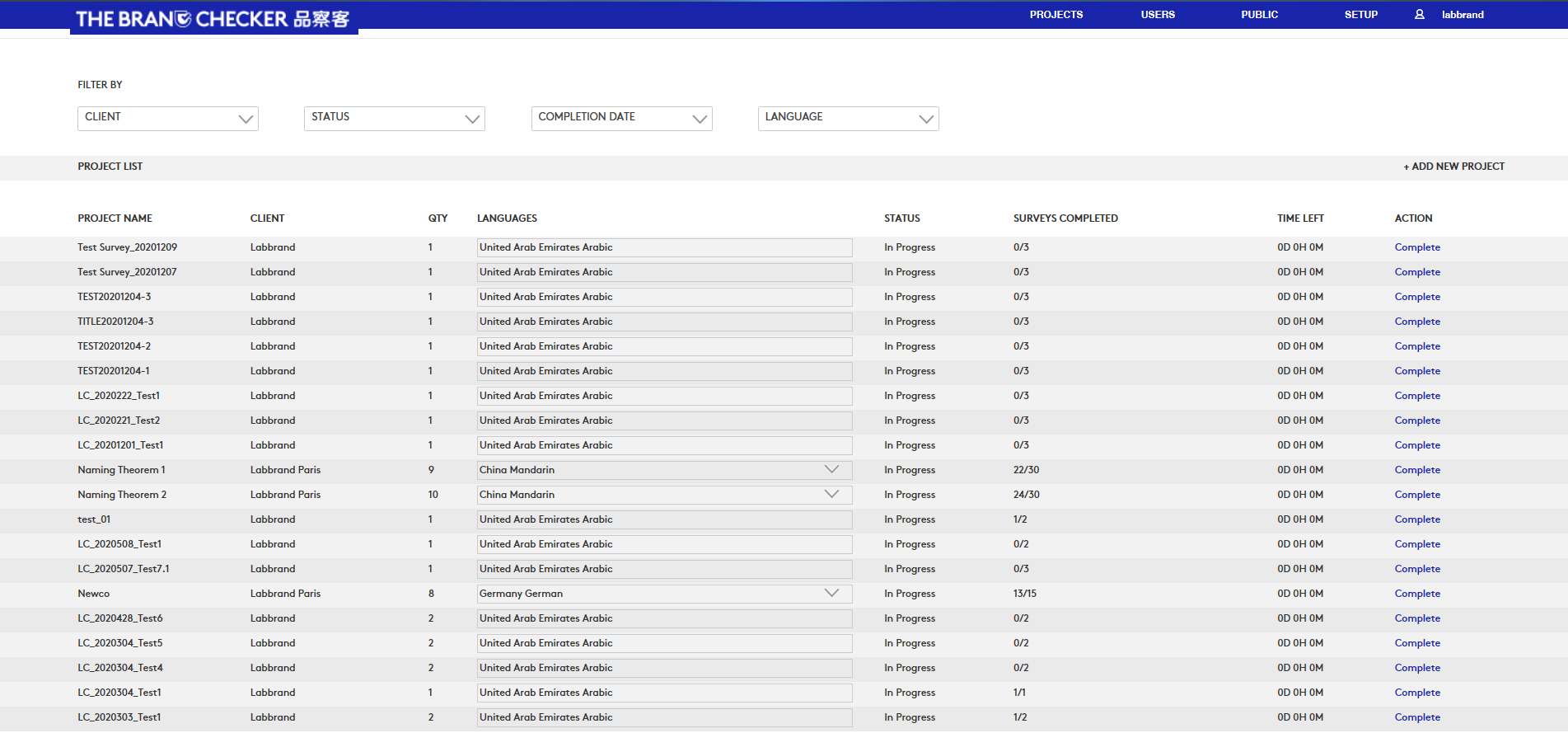Viewport: 1568px width, 733px height.
Task: Expand the STATUS filter dropdown
Action: pyautogui.click(x=394, y=118)
